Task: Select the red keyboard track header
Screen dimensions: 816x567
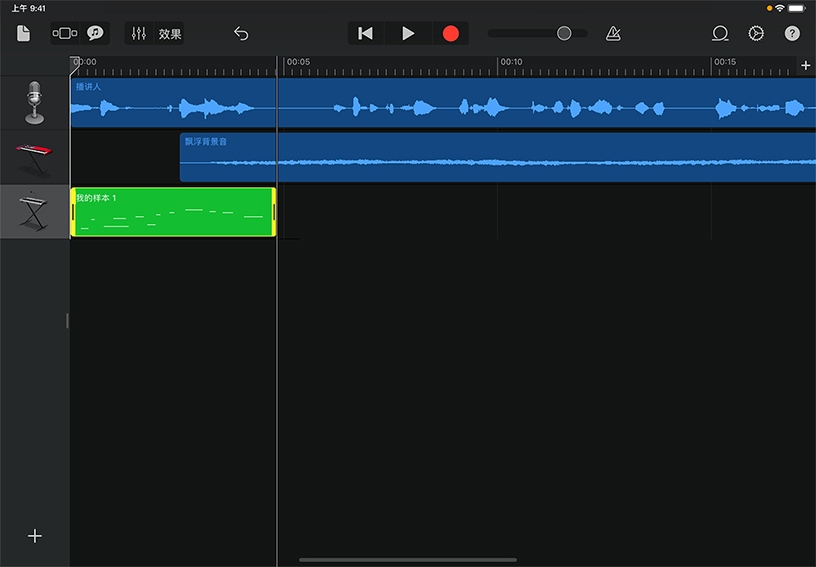Action: [35, 157]
